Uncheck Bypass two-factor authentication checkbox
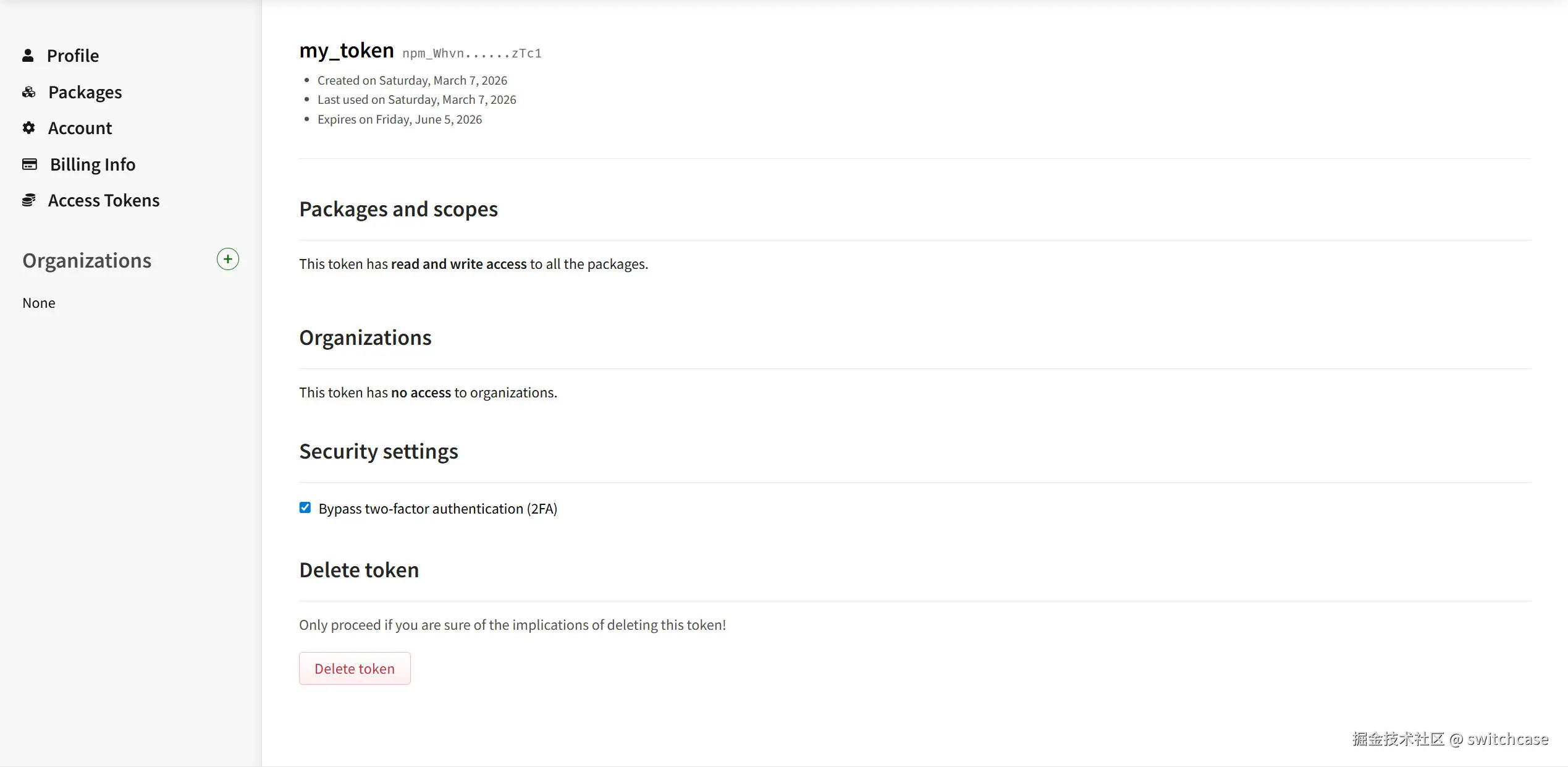1568x767 pixels. (305, 507)
